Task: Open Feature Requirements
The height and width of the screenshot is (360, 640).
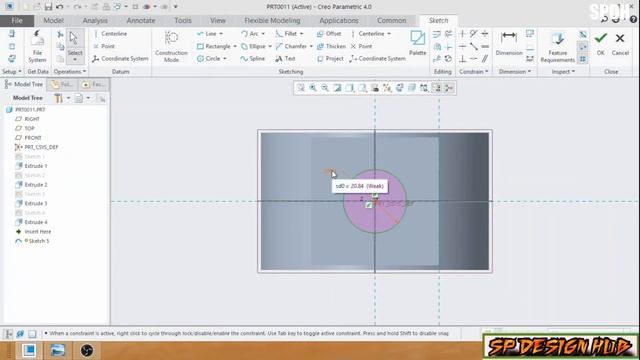Action: pyautogui.click(x=558, y=47)
